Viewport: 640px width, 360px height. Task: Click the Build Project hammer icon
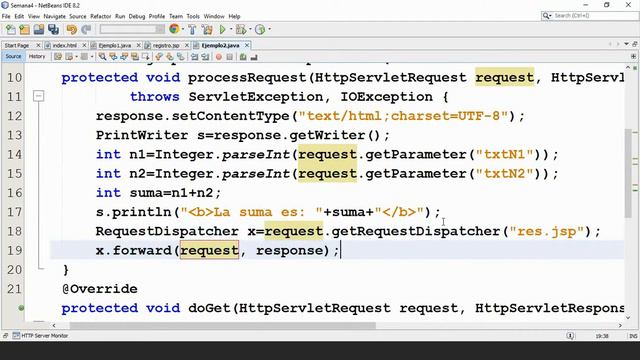pos(192,29)
